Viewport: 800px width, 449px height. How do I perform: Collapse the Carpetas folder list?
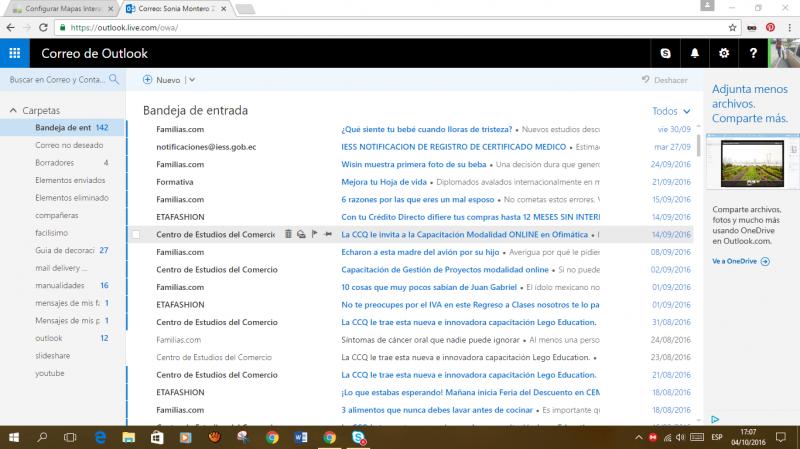13,110
